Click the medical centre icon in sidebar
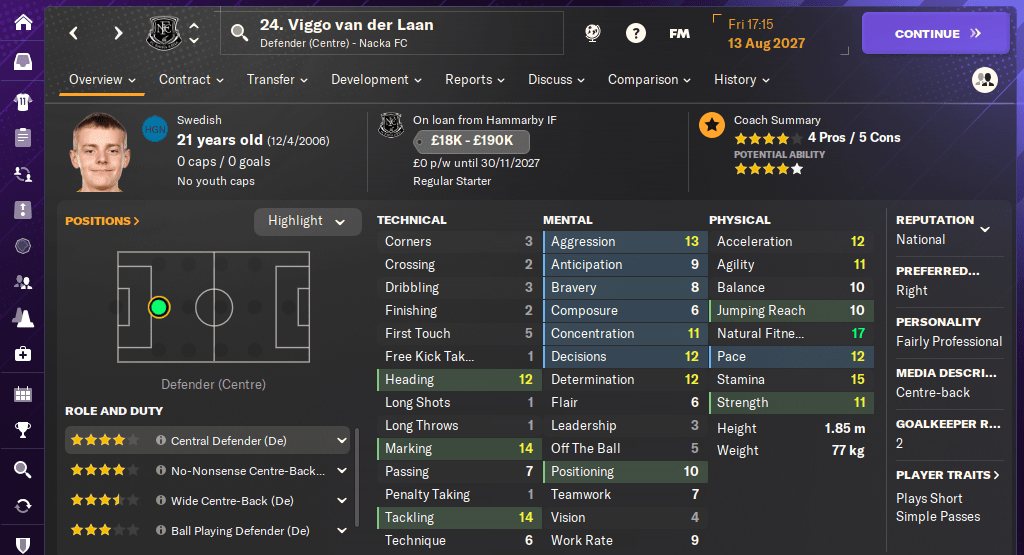This screenshot has width=1024, height=555. point(22,354)
